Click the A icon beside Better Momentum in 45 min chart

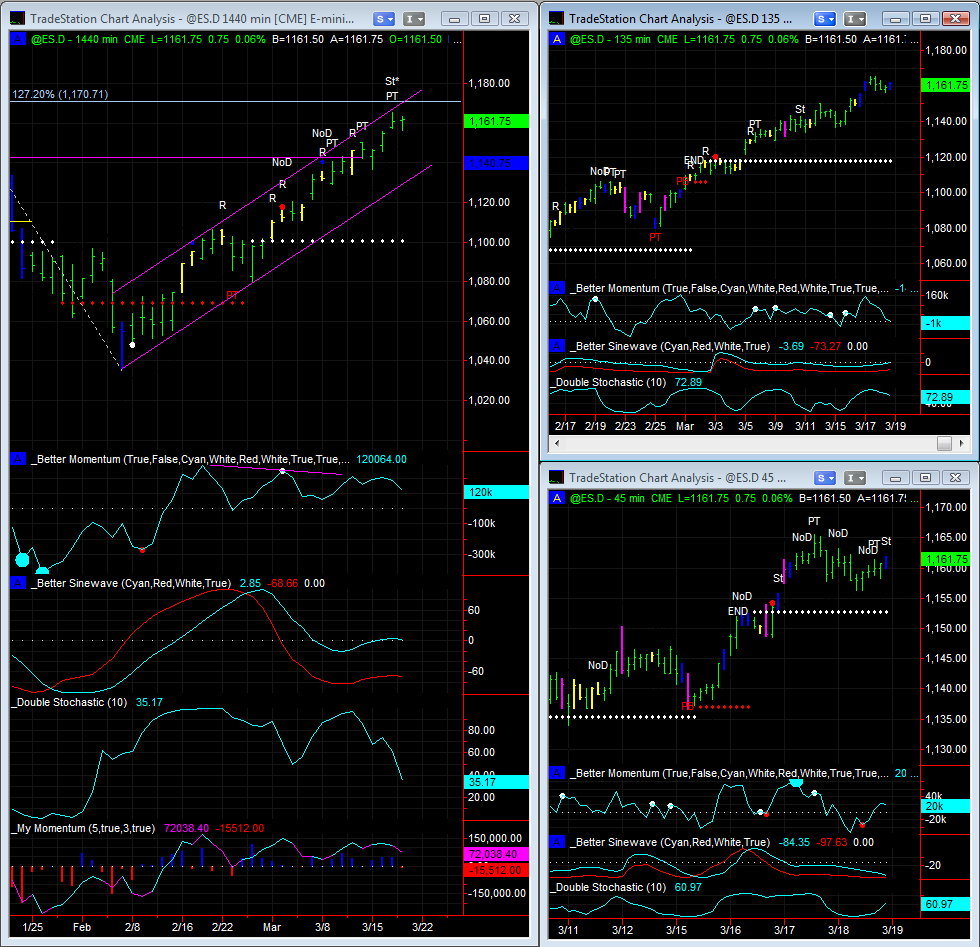[557, 773]
